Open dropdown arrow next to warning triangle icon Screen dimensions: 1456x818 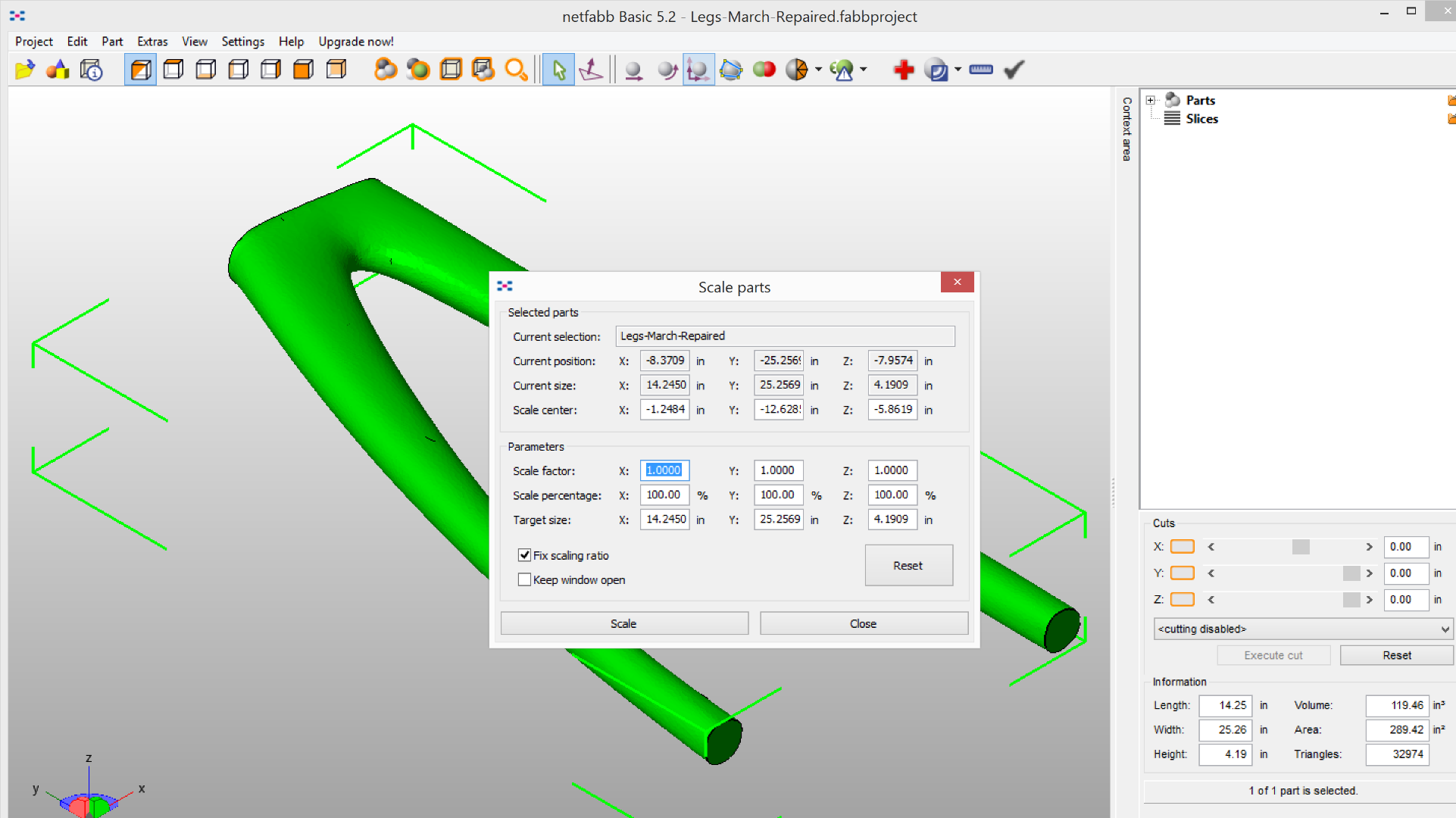pos(864,70)
